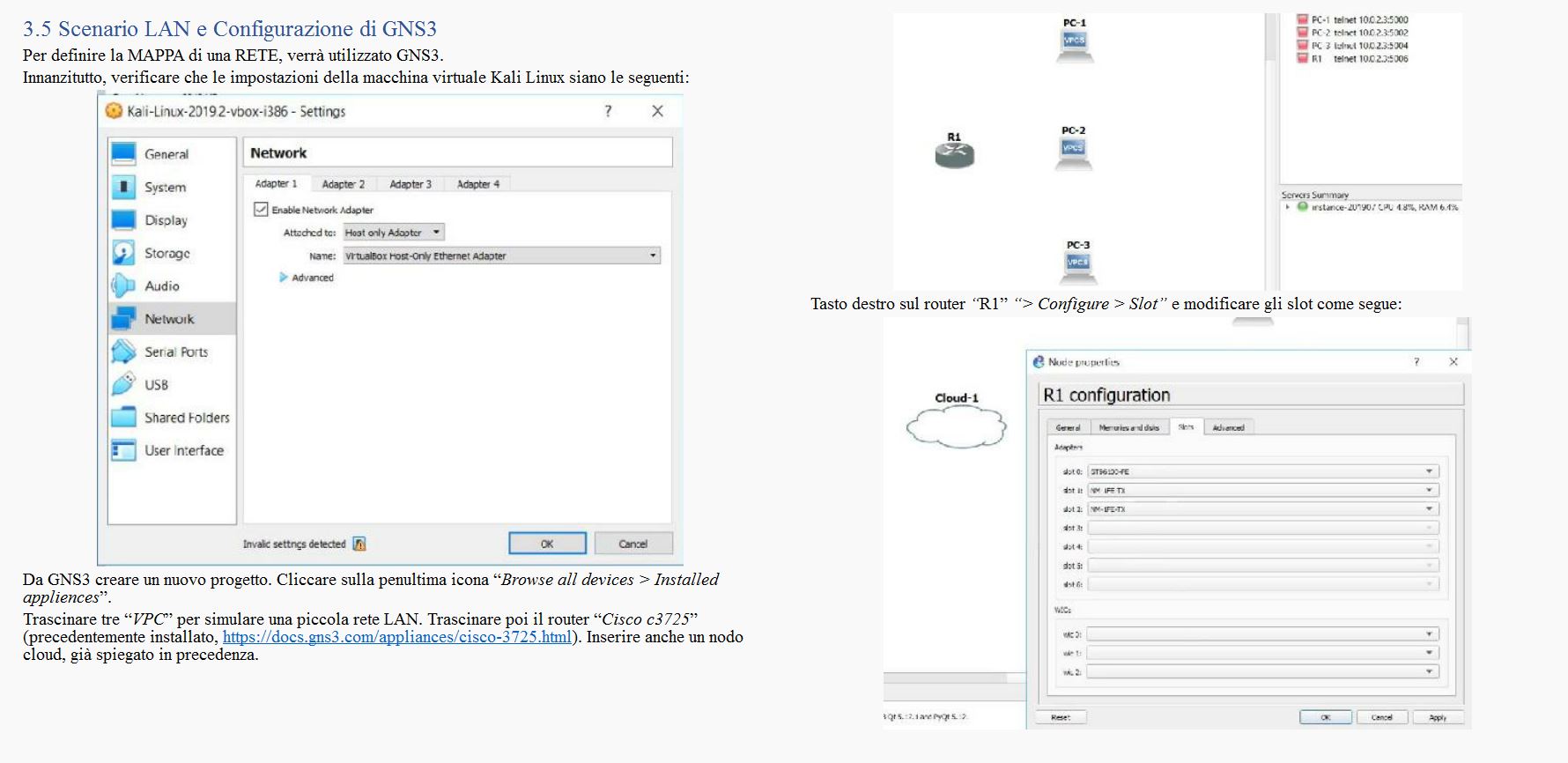Expand the instance-201907 server entry
Image resolution: width=1568 pixels, height=763 pixels.
[1288, 207]
